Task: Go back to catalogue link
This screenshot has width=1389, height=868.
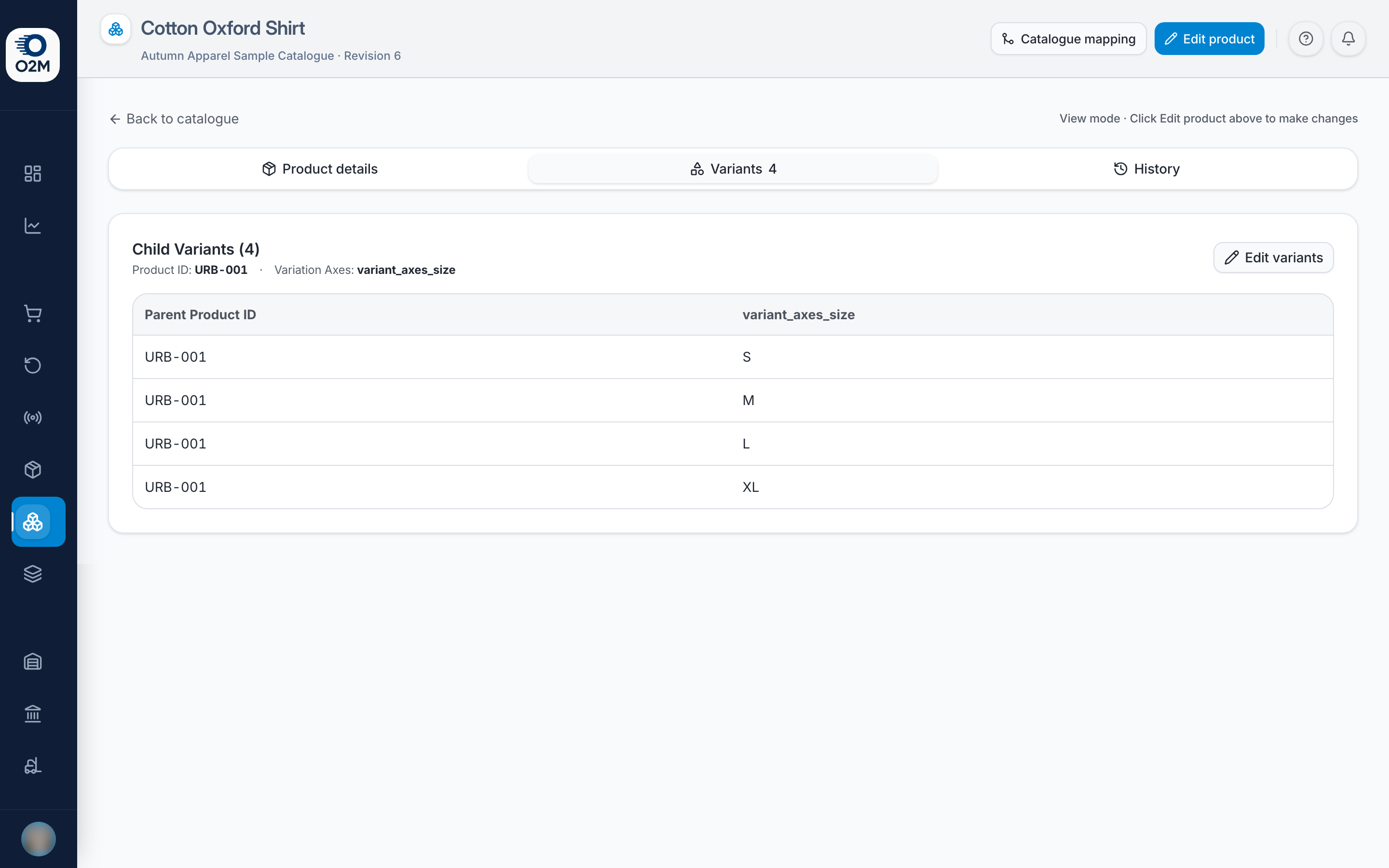Action: [174, 119]
